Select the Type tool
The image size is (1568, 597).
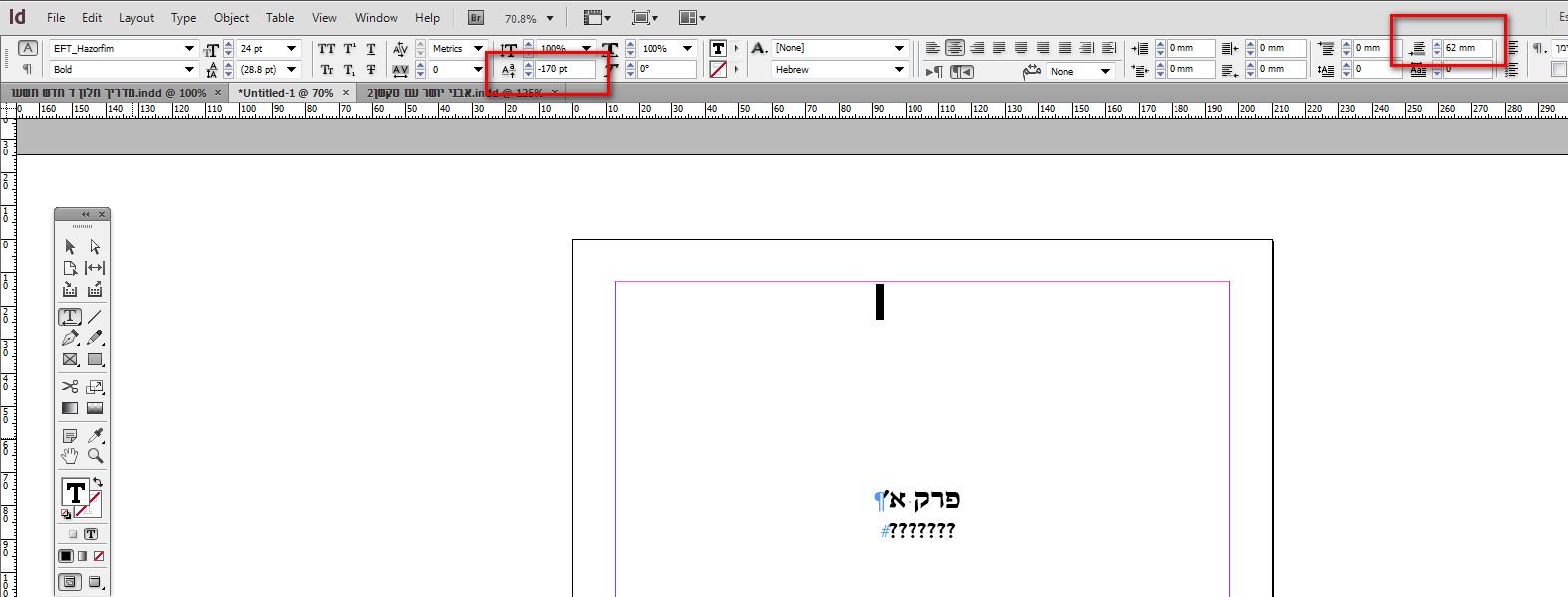pyautogui.click(x=70, y=317)
